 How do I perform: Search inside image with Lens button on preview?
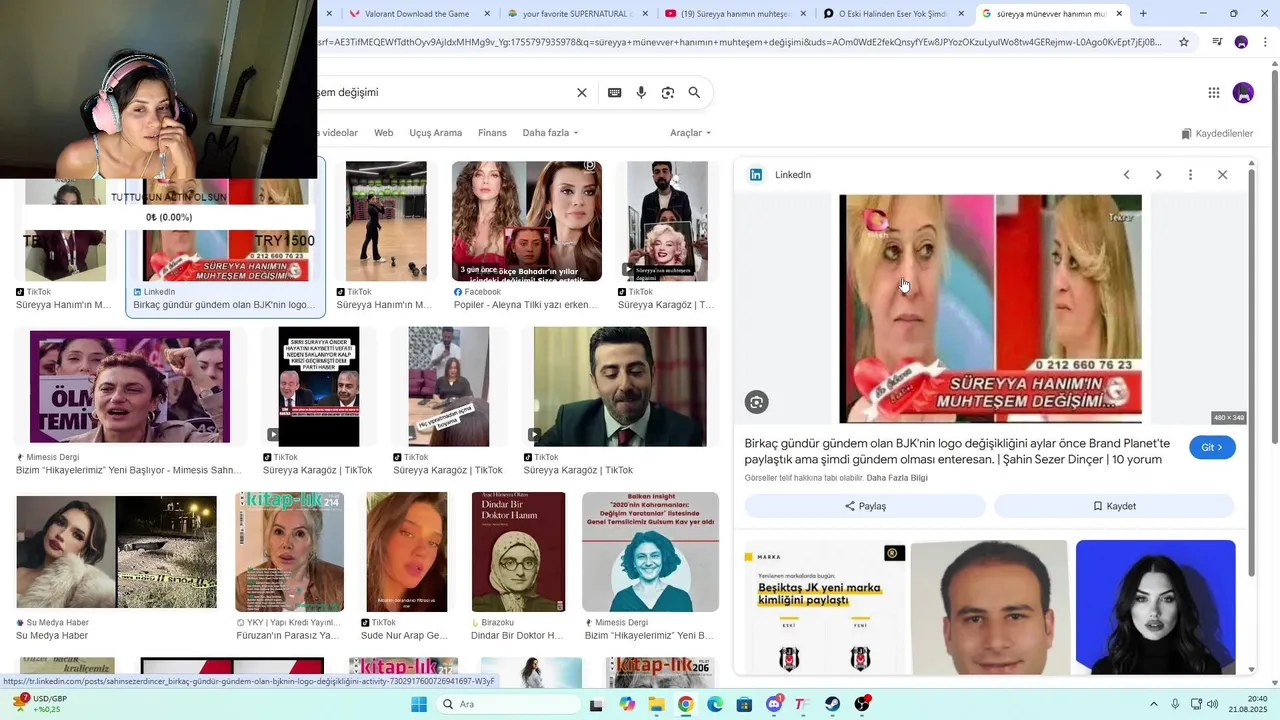pos(757,402)
